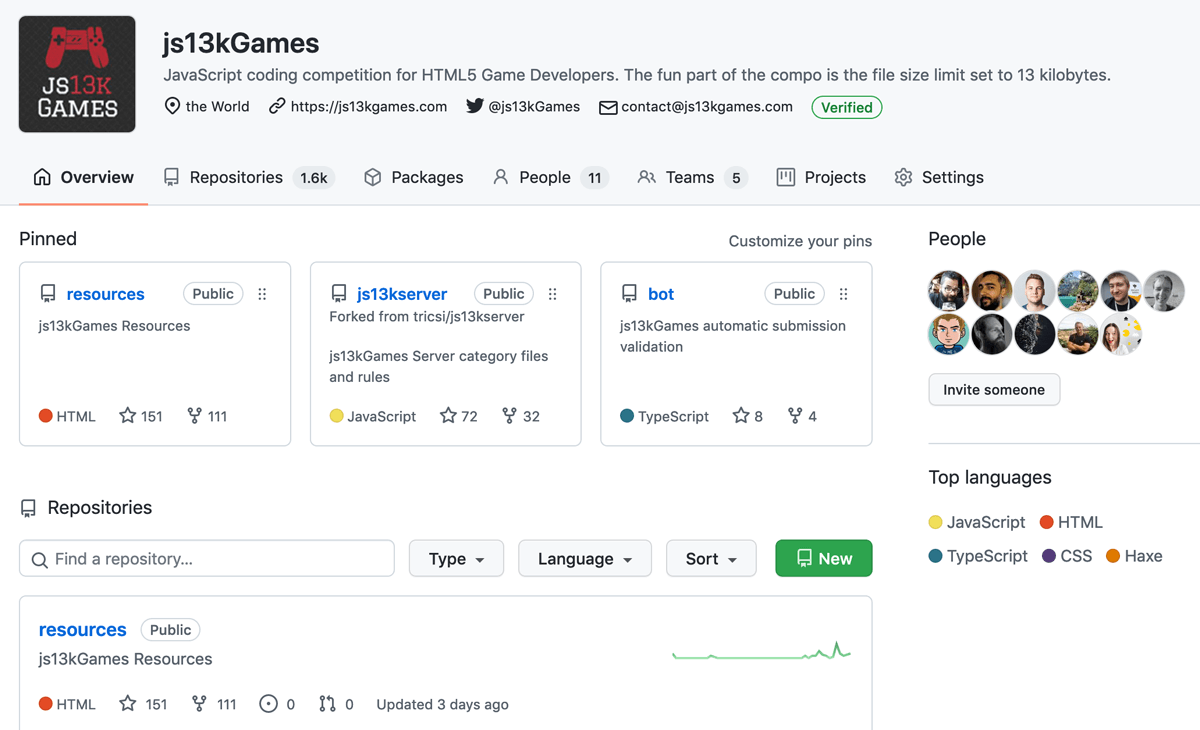
Task: Open the Type filter dropdown
Action: tap(456, 558)
